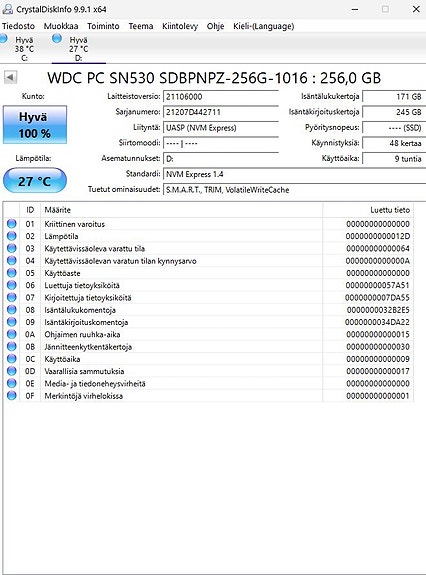The height and width of the screenshot is (575, 426).
Task: Click status icon of Ohjaimen ruuhka-aika row
Action: [x=12, y=334]
